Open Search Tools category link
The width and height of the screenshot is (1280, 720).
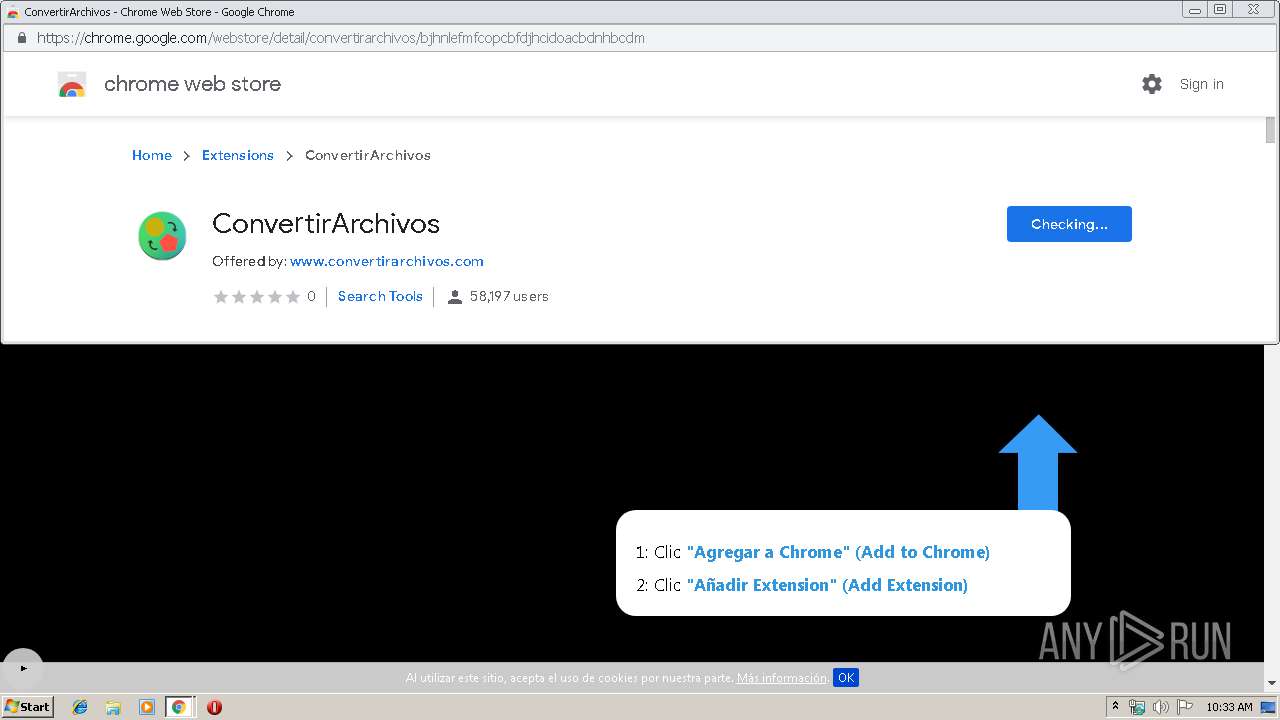tap(380, 296)
